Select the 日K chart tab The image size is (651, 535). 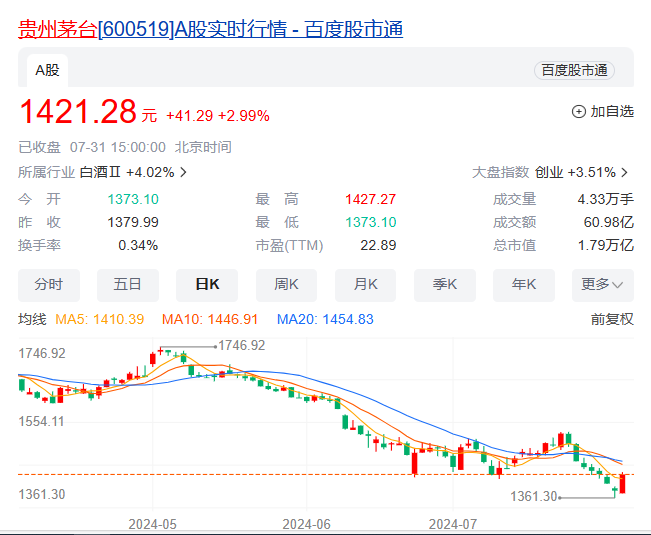click(207, 285)
